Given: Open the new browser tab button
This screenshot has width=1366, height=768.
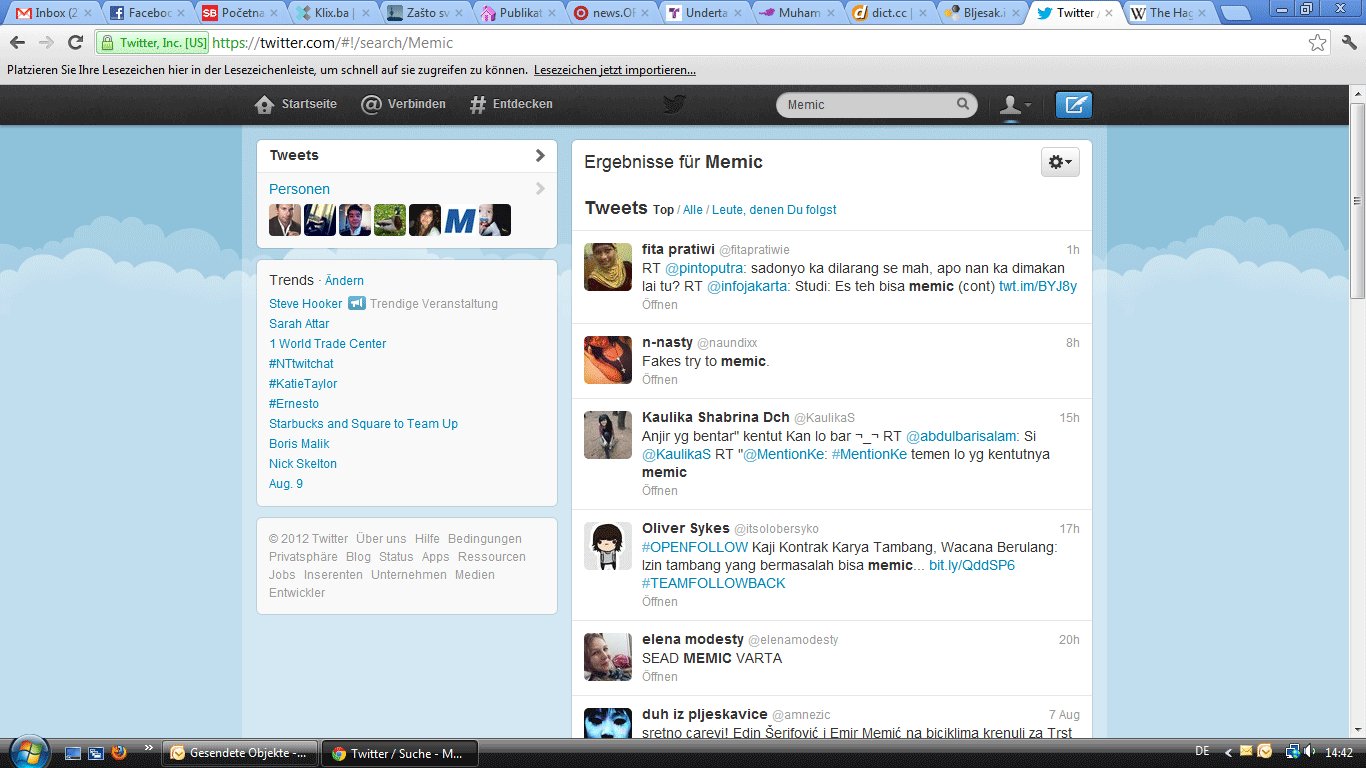Looking at the screenshot, I should pyautogui.click(x=1236, y=13).
